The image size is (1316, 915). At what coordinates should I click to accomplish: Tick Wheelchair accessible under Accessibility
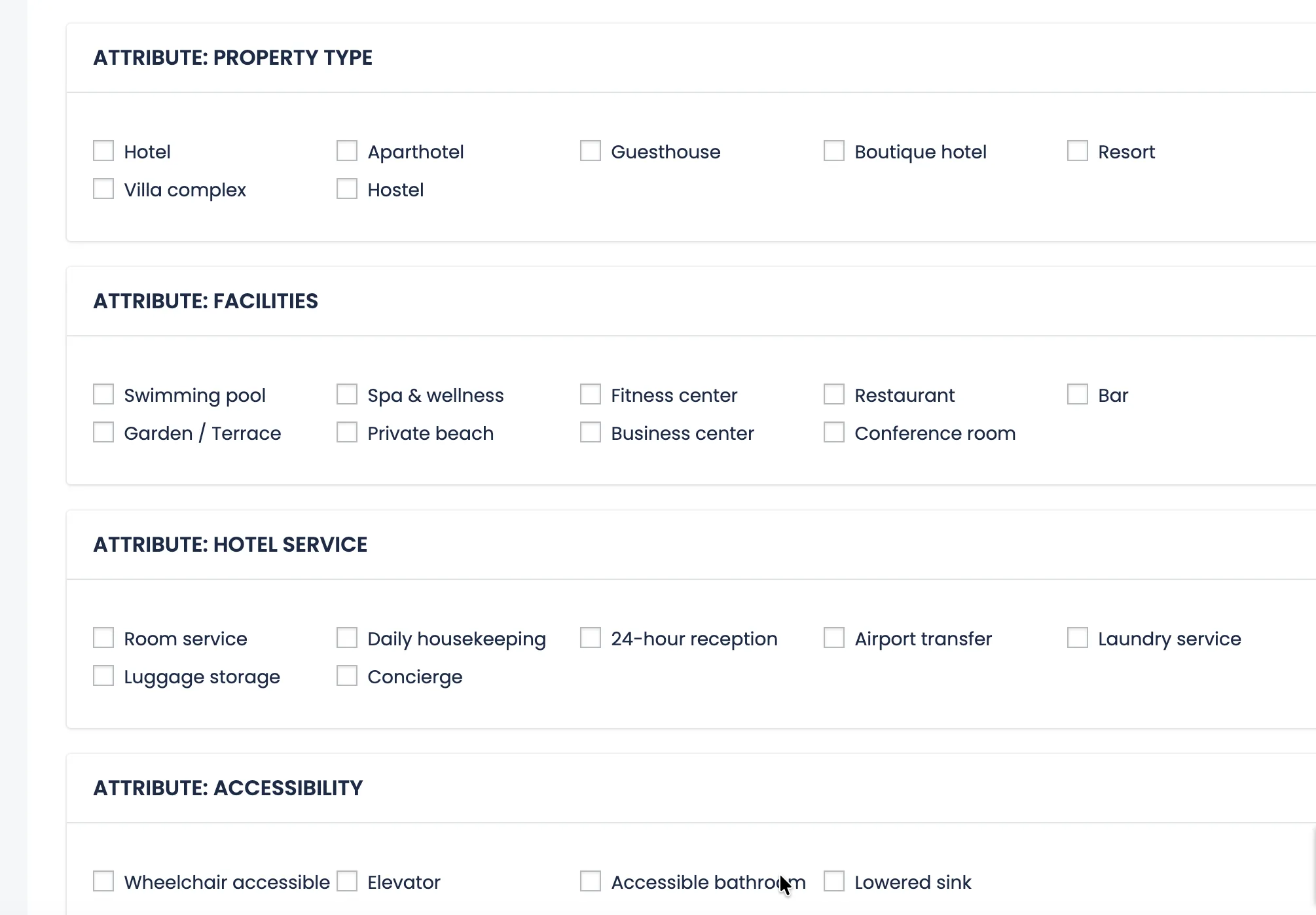103,881
